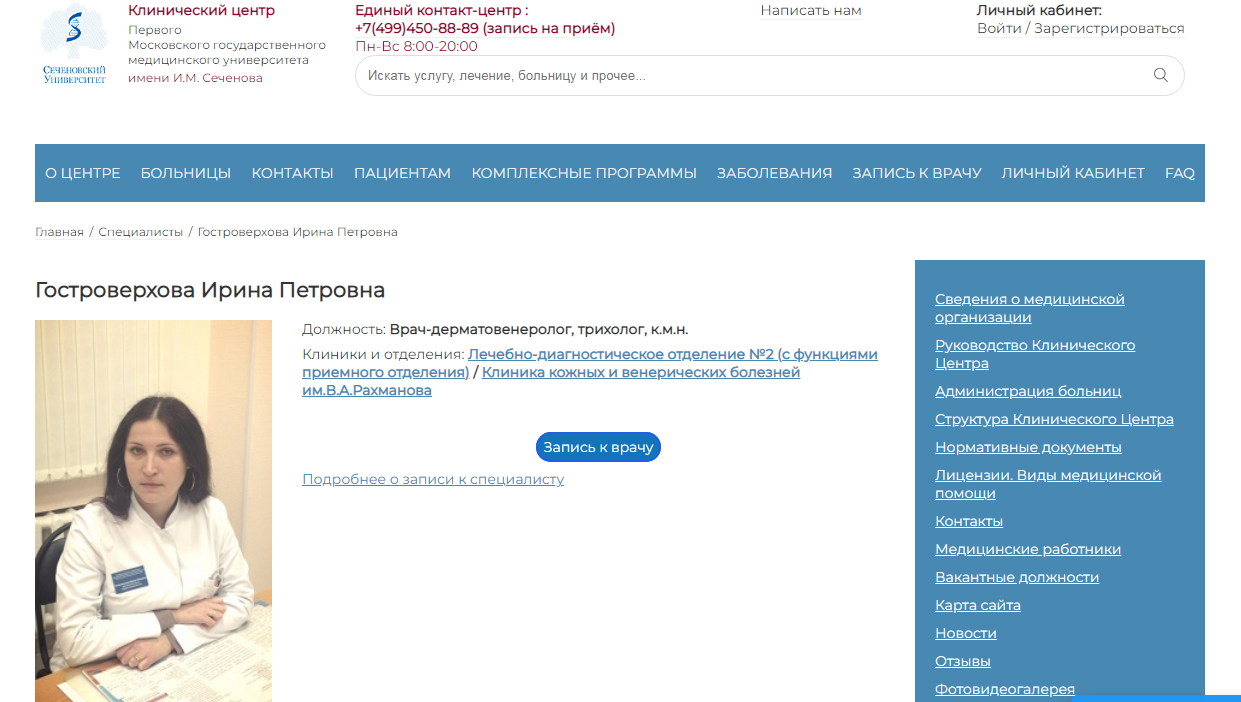Open the FAQ menu item

pos(1180,173)
